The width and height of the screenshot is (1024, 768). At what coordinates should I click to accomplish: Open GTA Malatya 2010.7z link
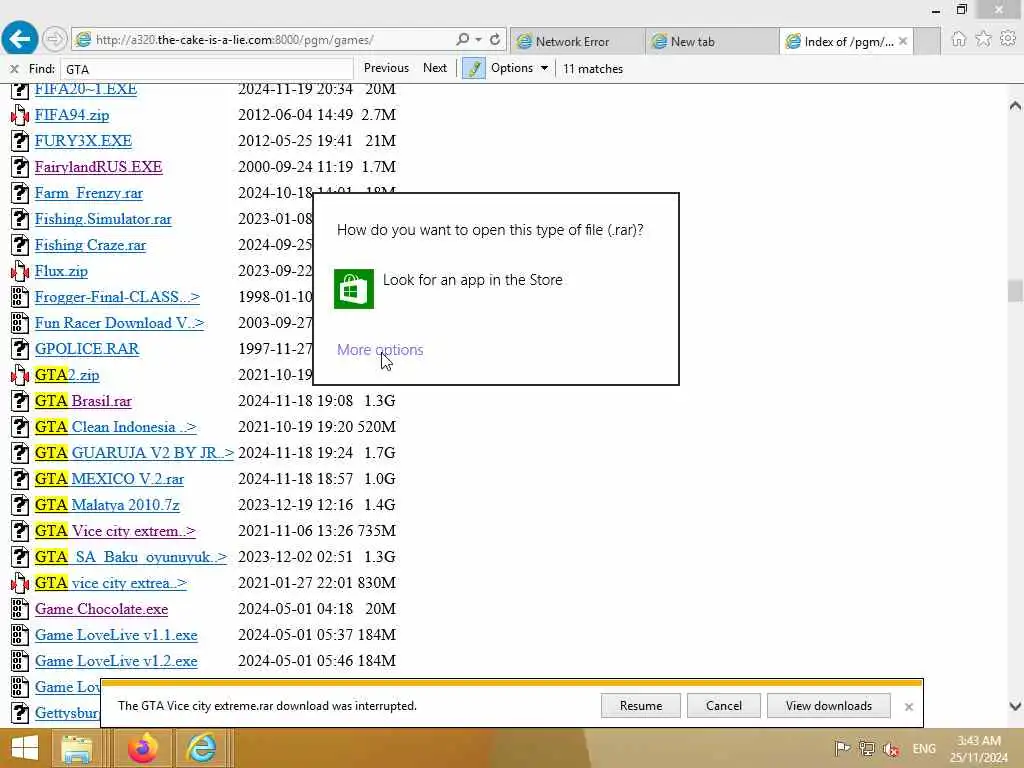(106, 505)
